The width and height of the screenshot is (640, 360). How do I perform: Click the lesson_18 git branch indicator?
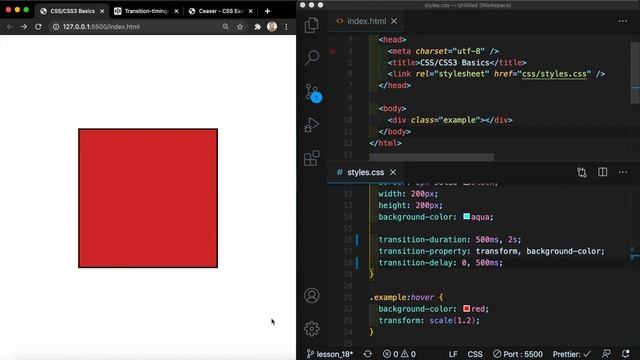(330, 354)
